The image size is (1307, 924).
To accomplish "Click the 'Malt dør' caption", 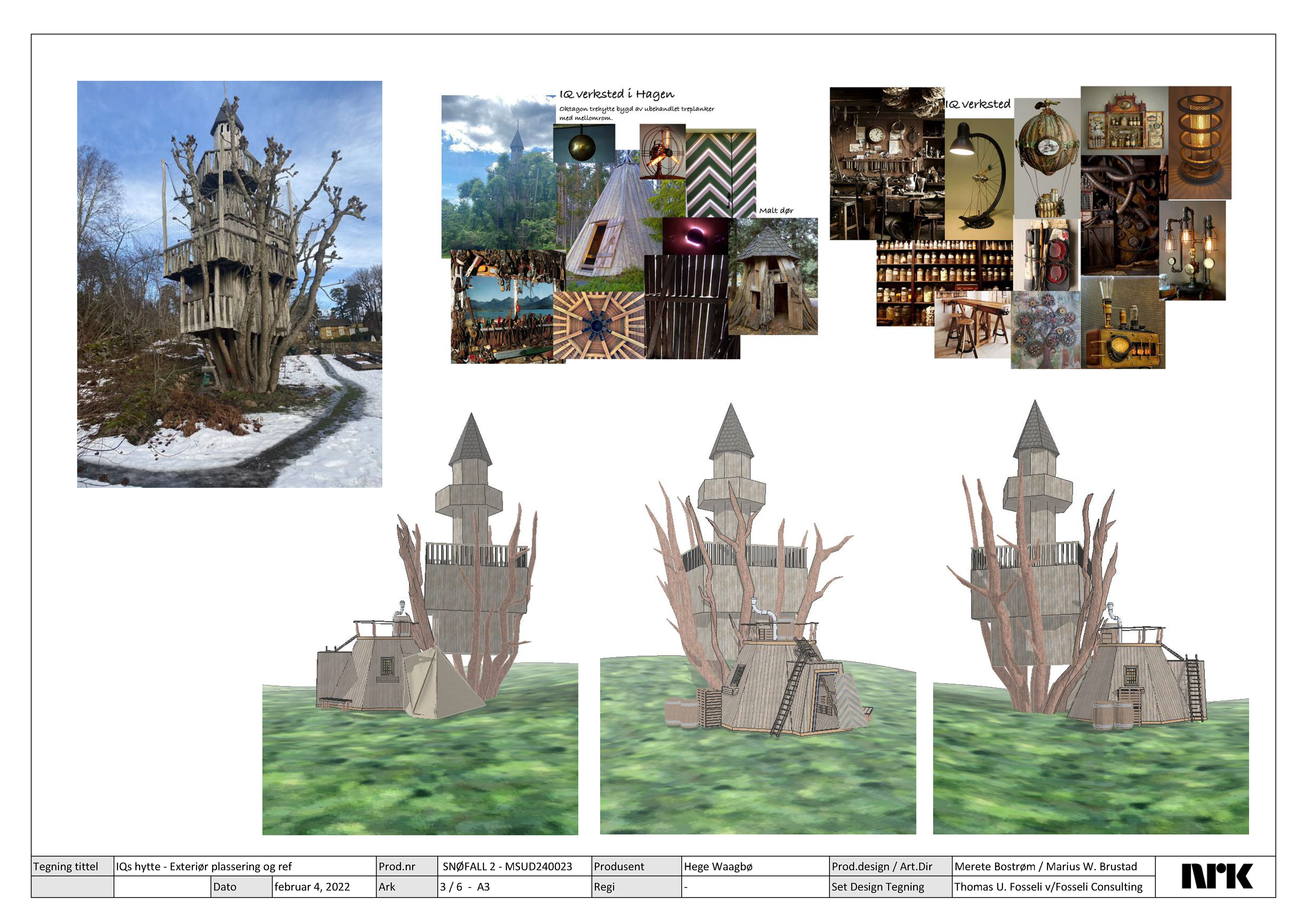I will (x=776, y=211).
